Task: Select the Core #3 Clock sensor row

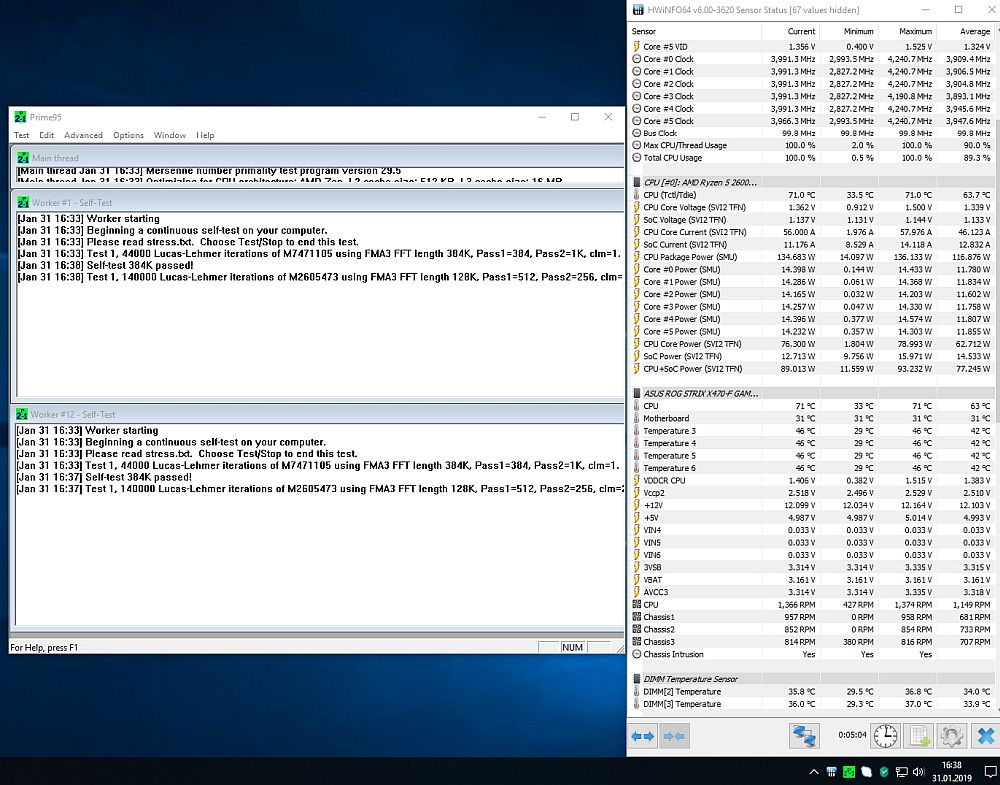Action: coord(811,96)
